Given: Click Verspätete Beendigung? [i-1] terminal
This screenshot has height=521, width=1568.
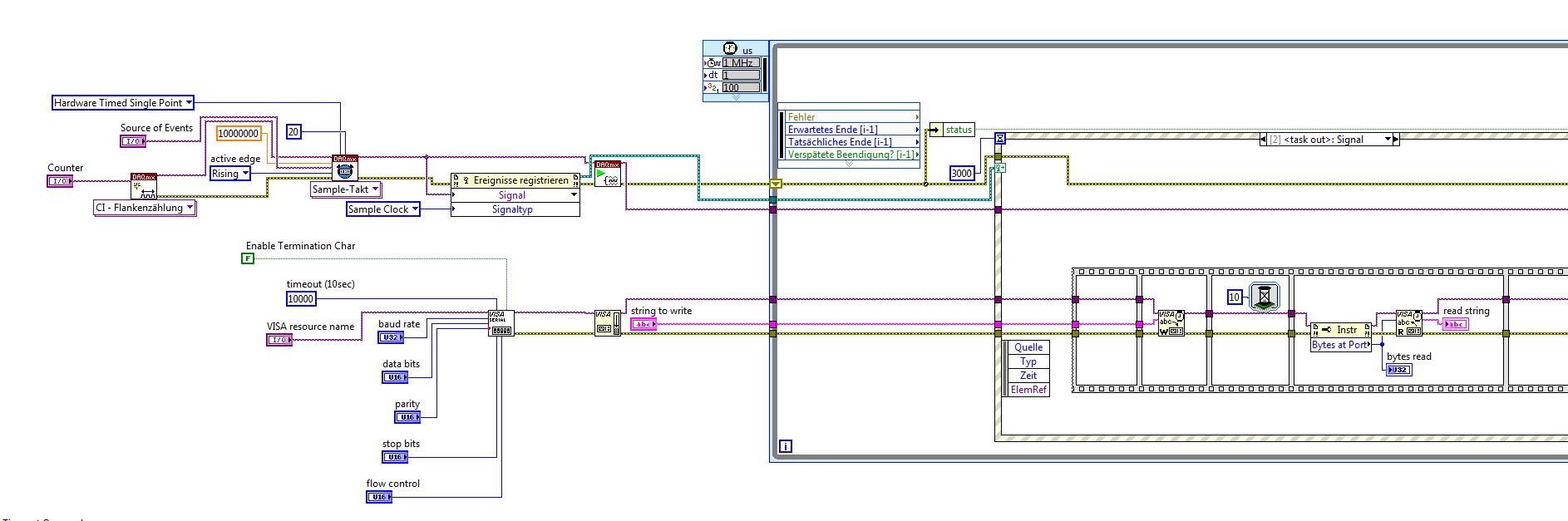Looking at the screenshot, I should [852, 155].
